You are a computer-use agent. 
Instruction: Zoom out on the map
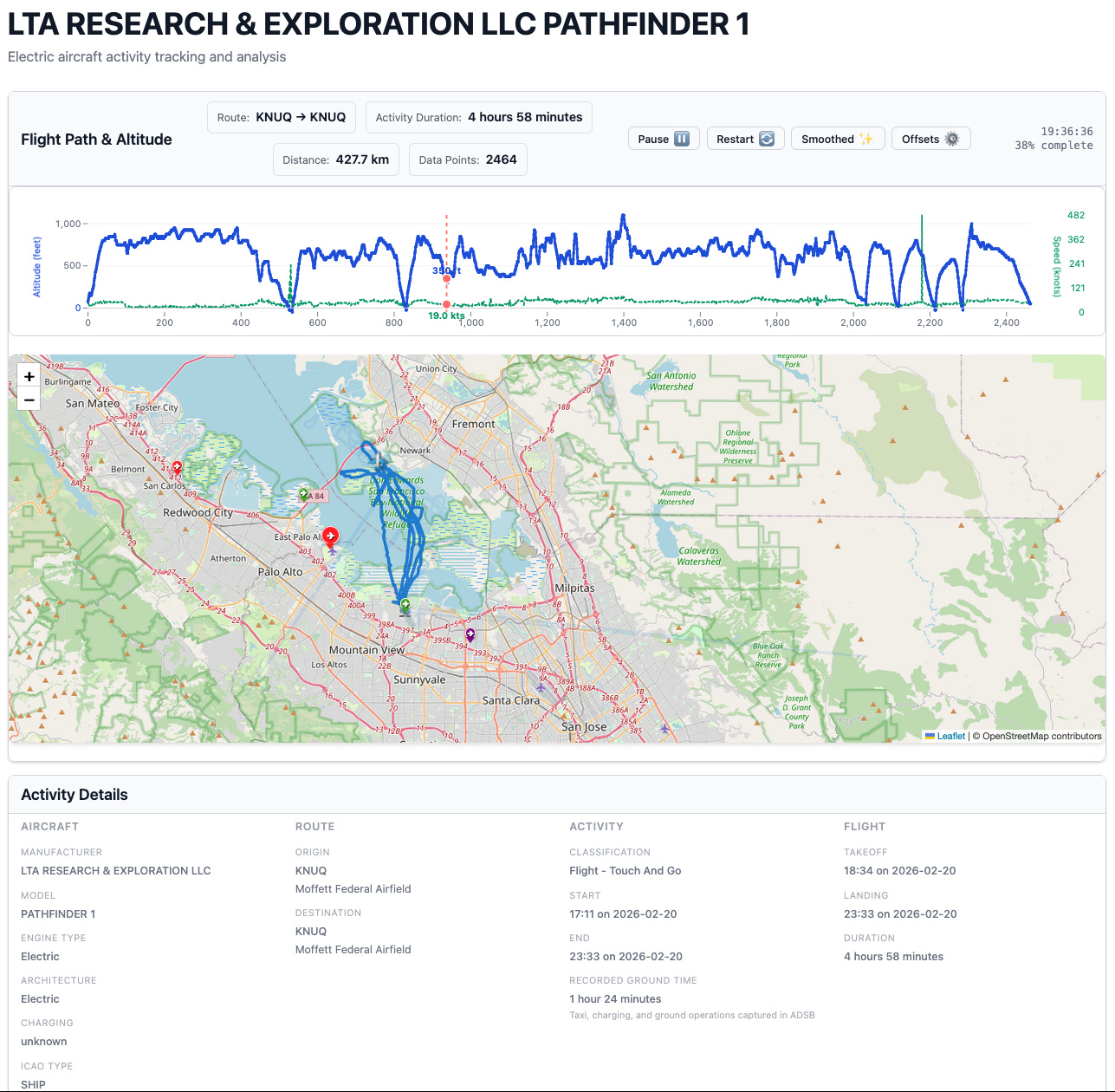point(29,400)
